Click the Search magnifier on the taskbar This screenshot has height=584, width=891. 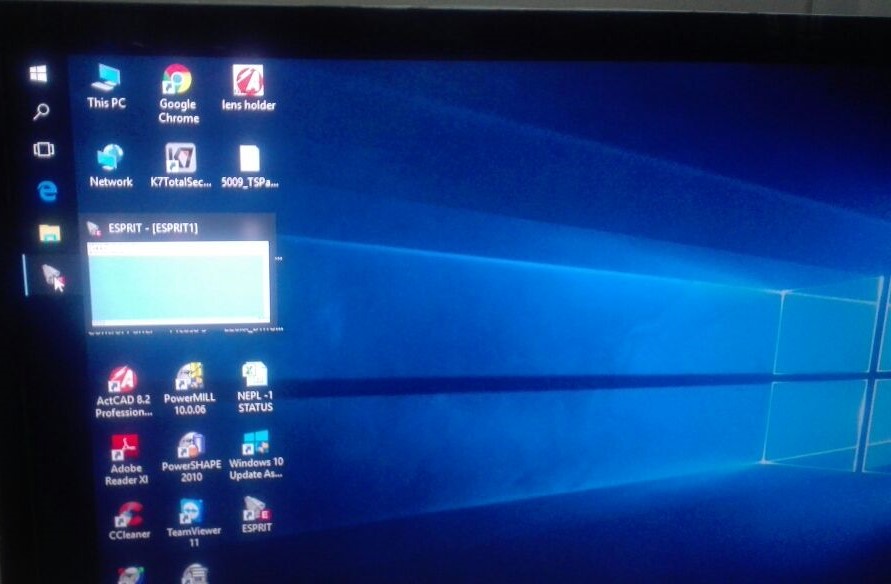pyautogui.click(x=41, y=112)
